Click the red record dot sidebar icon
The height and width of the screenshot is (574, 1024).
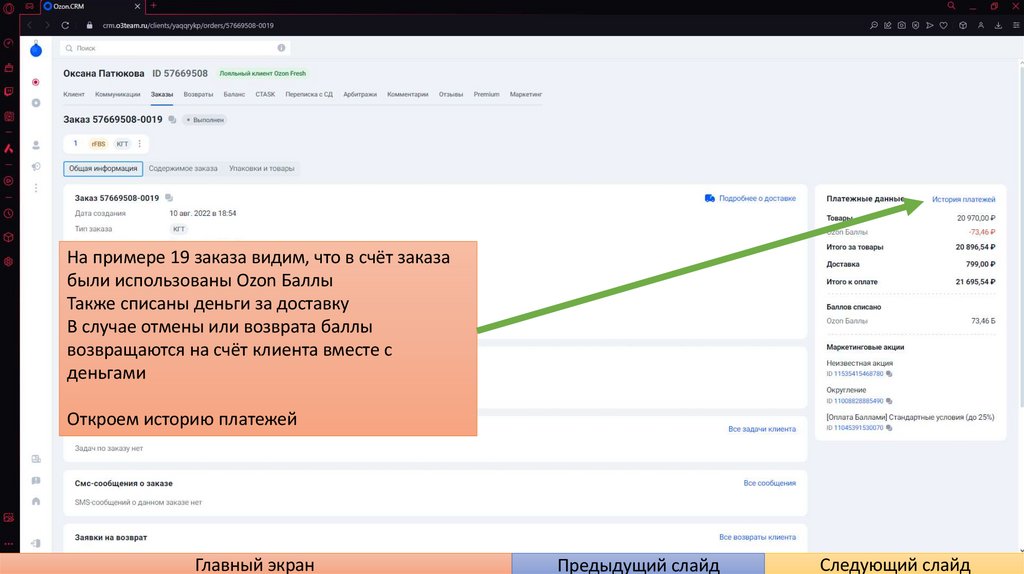tap(36, 82)
